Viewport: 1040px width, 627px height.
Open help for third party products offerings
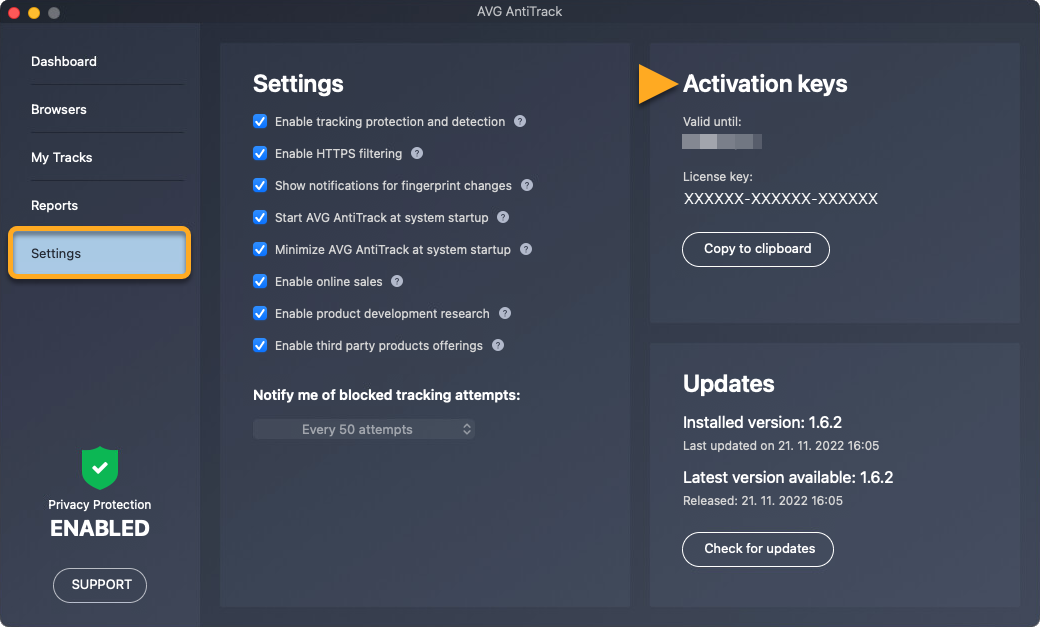(498, 345)
